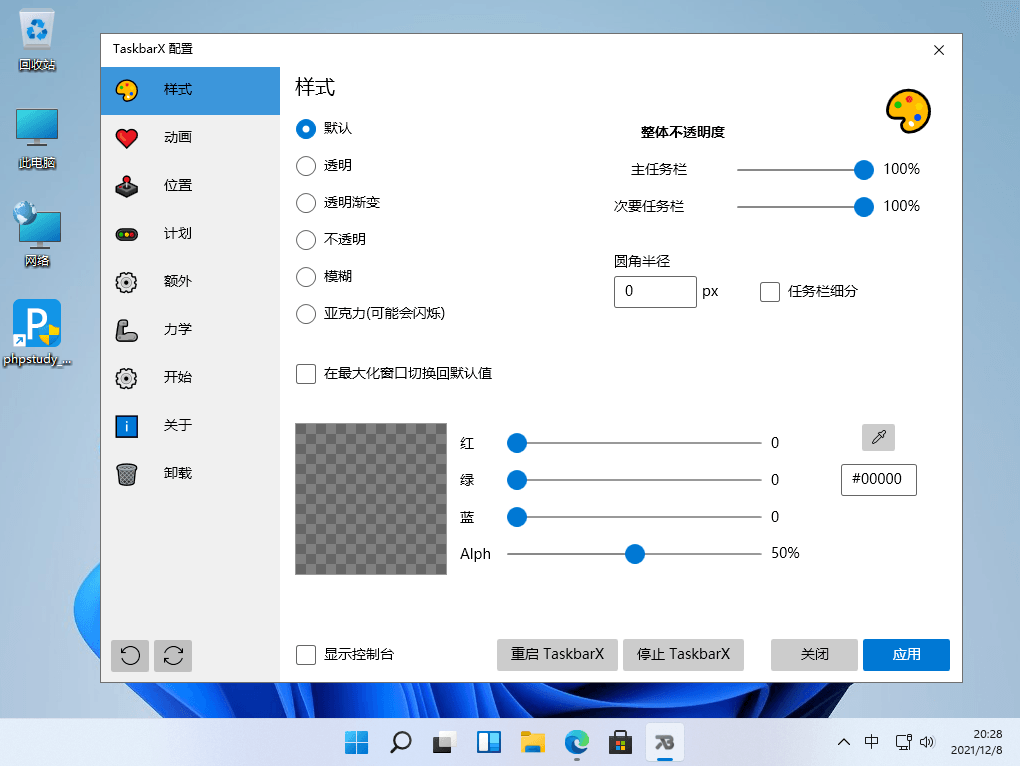Select the 额外 sidebar item
The height and width of the screenshot is (766, 1020).
tap(190, 282)
